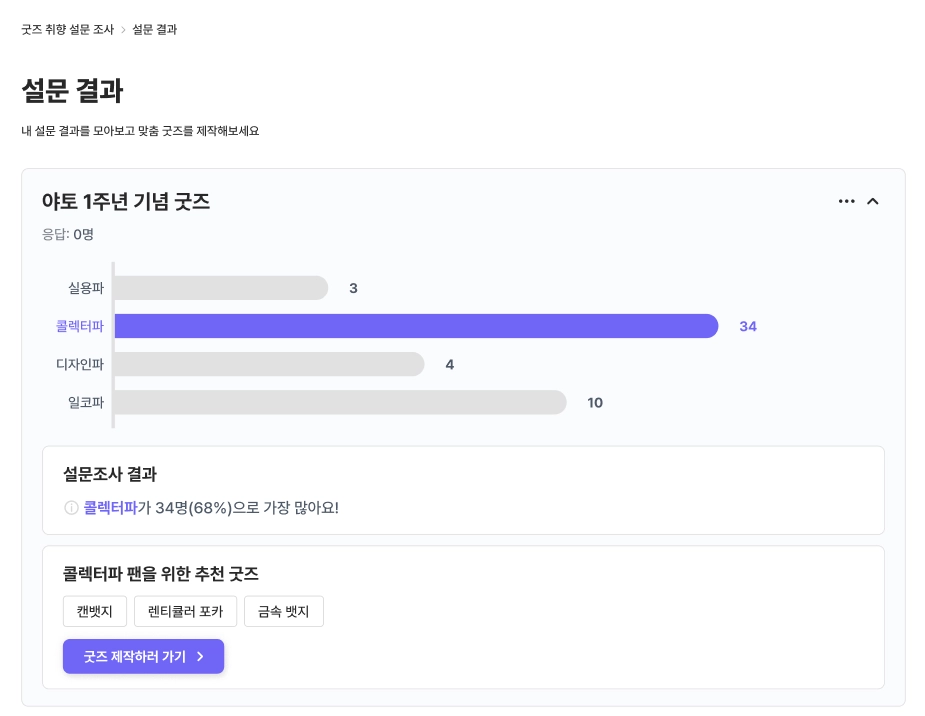Click the 일코파 axis label
925x716 pixels.
(x=86, y=402)
